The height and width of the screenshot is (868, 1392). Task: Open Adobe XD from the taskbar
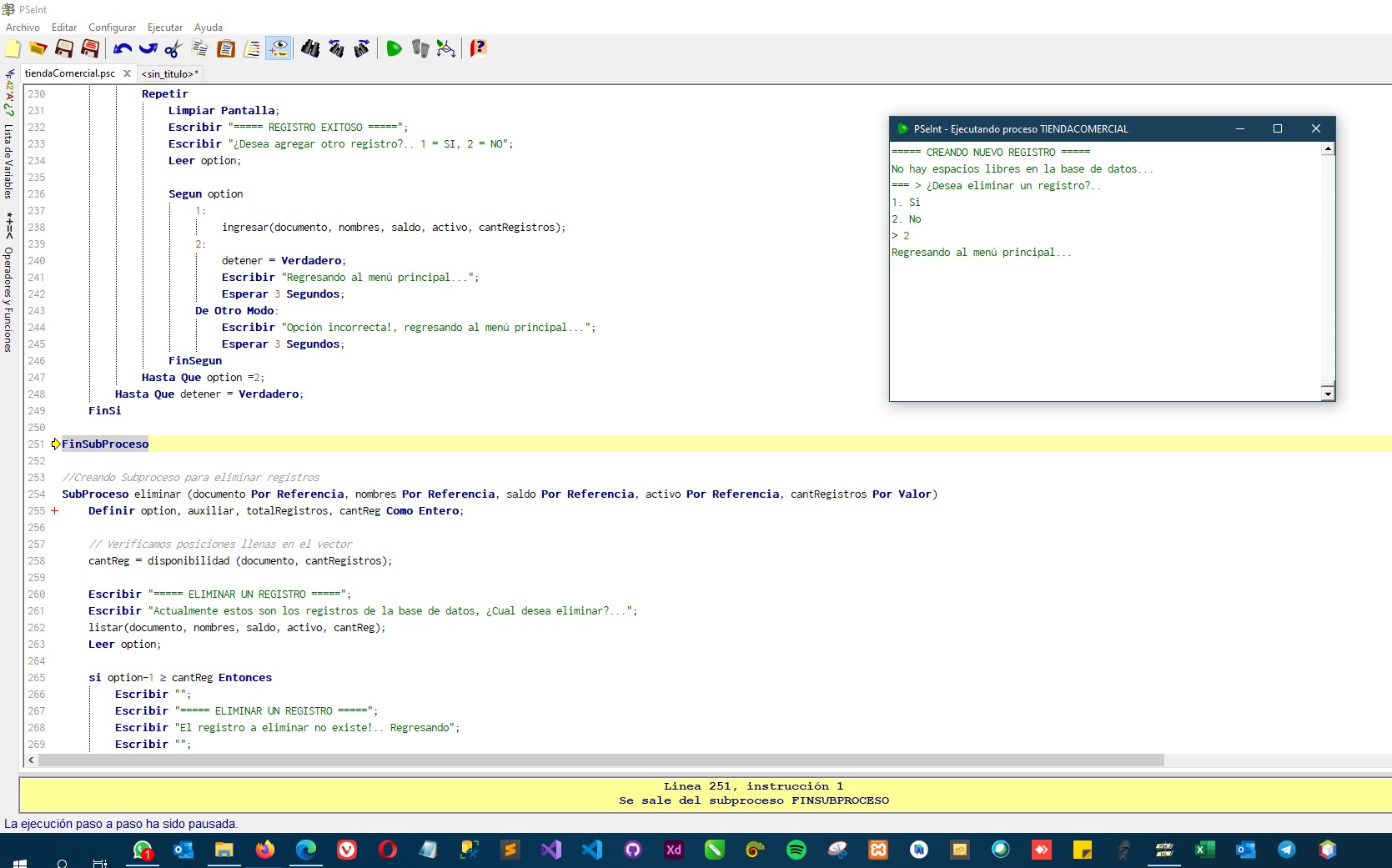674,850
